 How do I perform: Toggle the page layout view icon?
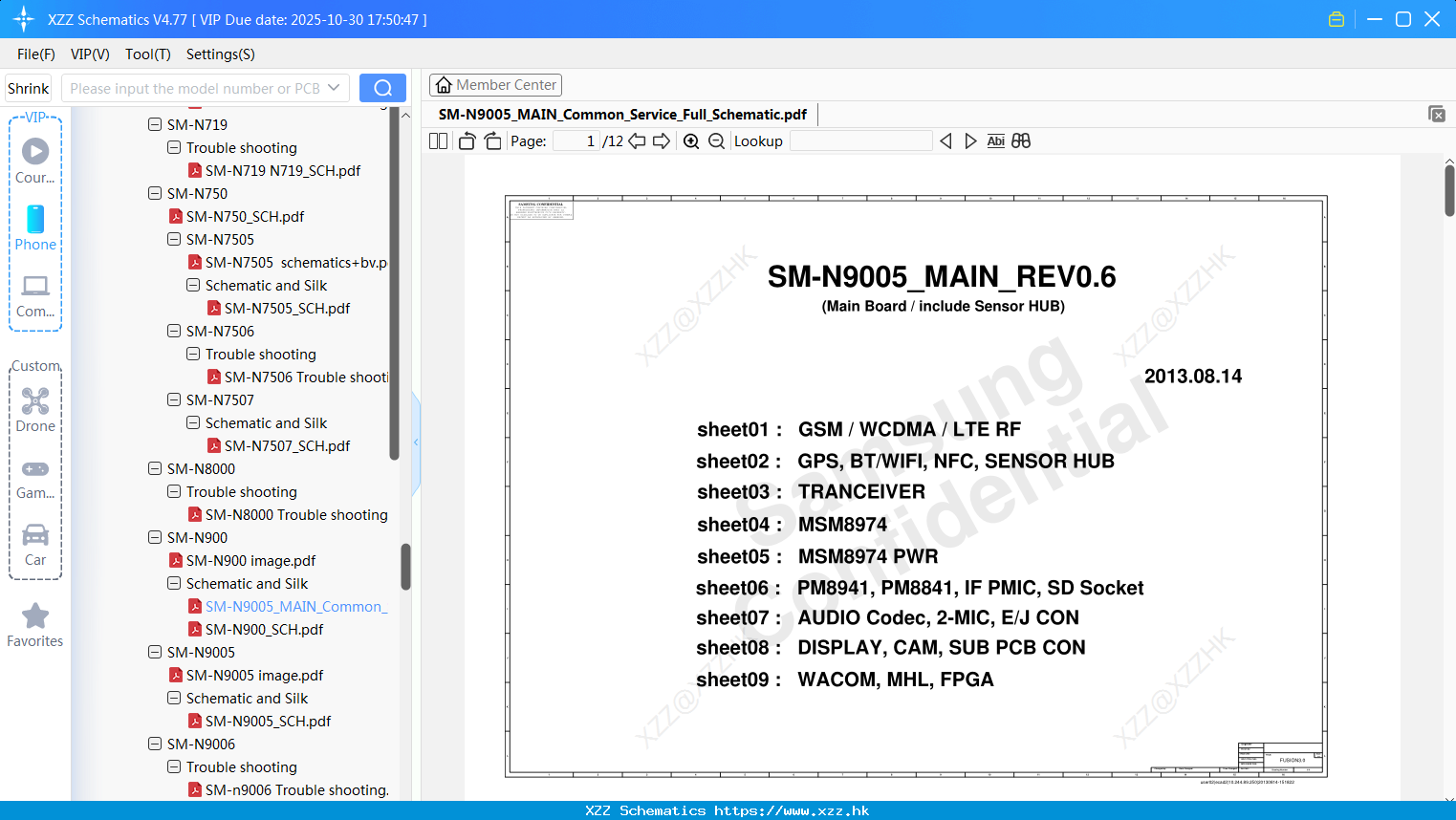pyautogui.click(x=439, y=140)
